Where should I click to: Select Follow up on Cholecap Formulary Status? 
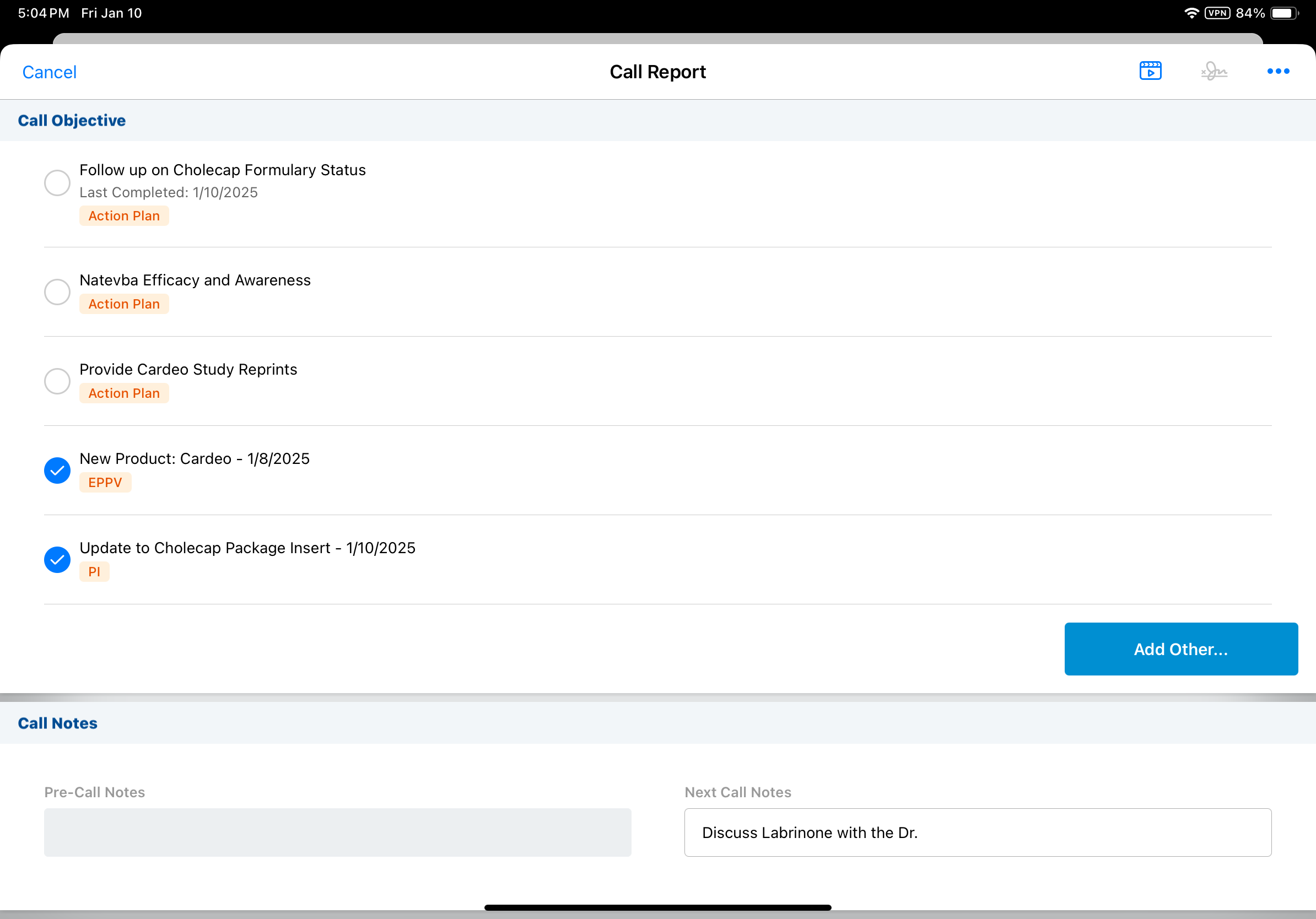click(x=57, y=183)
